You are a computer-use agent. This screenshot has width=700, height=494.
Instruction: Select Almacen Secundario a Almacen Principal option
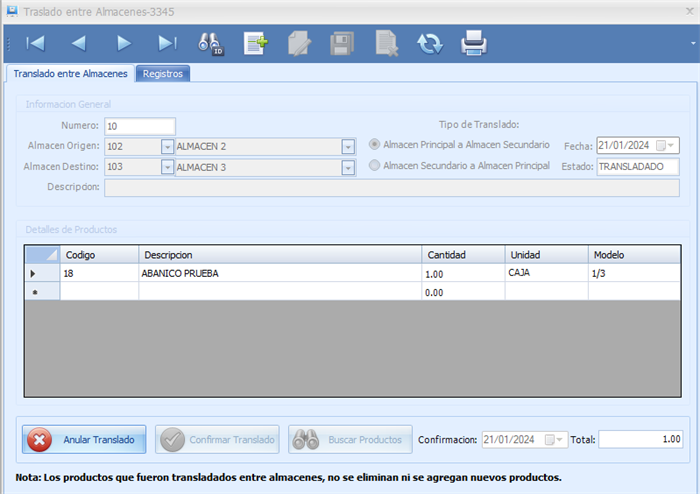click(x=376, y=166)
